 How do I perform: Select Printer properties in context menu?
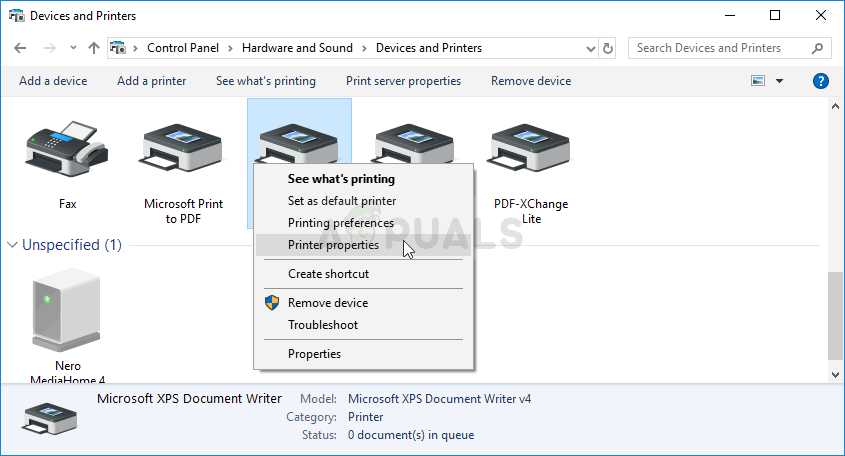click(x=364, y=245)
